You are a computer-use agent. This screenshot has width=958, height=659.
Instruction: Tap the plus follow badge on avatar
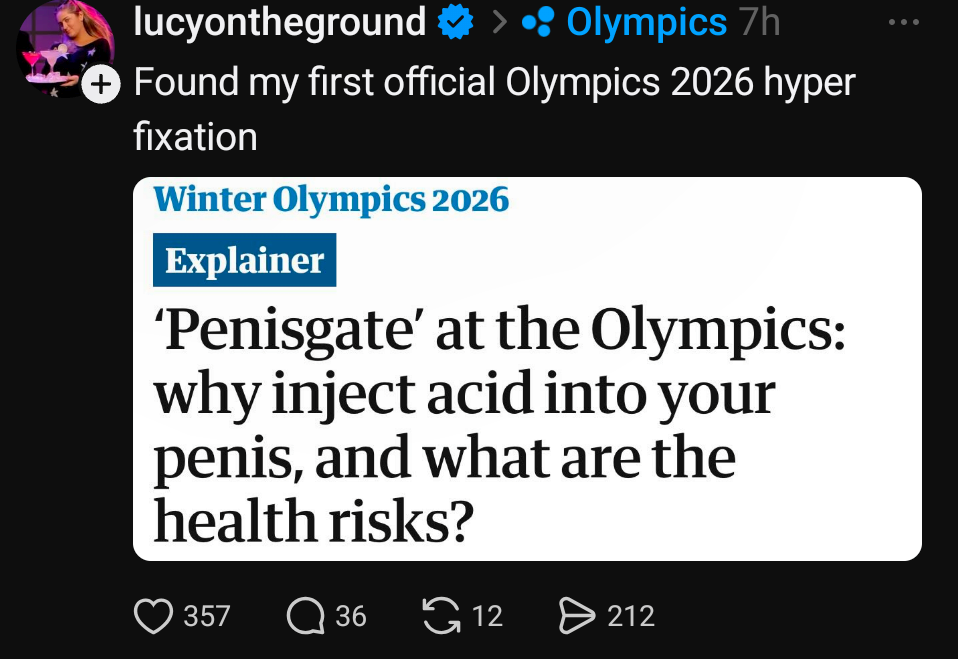point(99,88)
